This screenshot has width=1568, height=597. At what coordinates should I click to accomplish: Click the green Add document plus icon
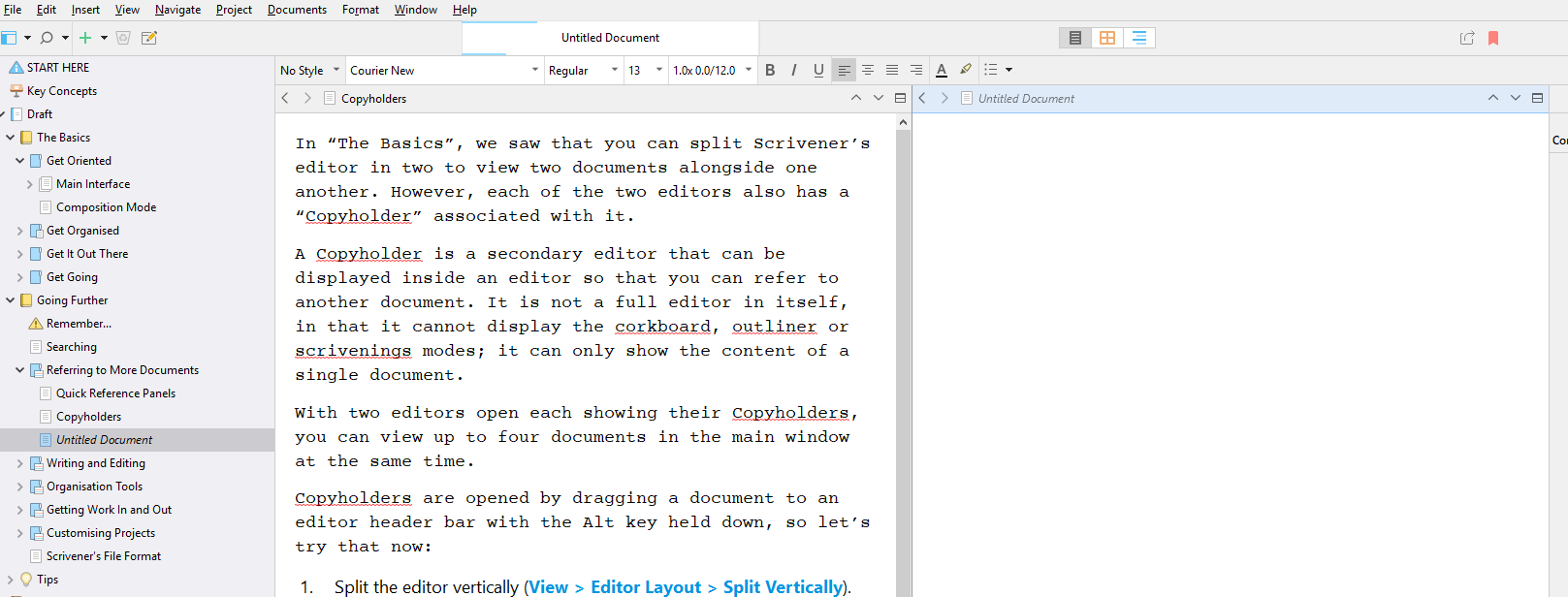point(85,38)
